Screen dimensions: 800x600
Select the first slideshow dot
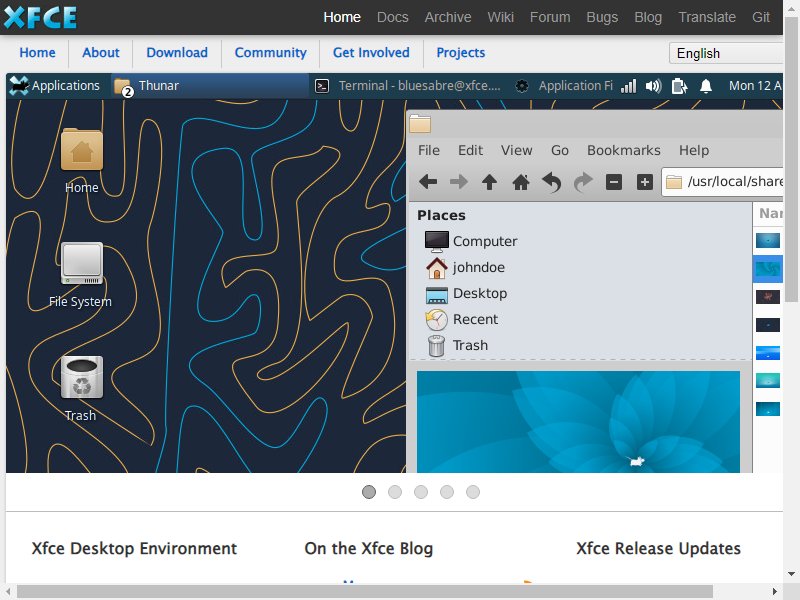(x=369, y=492)
